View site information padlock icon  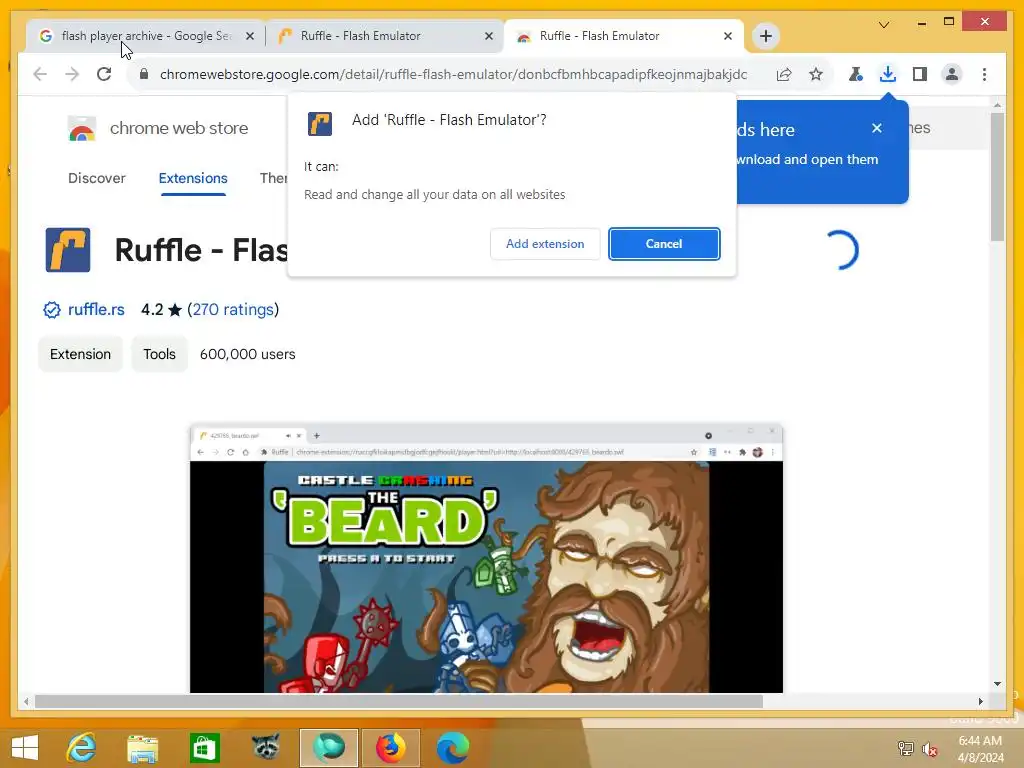coord(144,74)
